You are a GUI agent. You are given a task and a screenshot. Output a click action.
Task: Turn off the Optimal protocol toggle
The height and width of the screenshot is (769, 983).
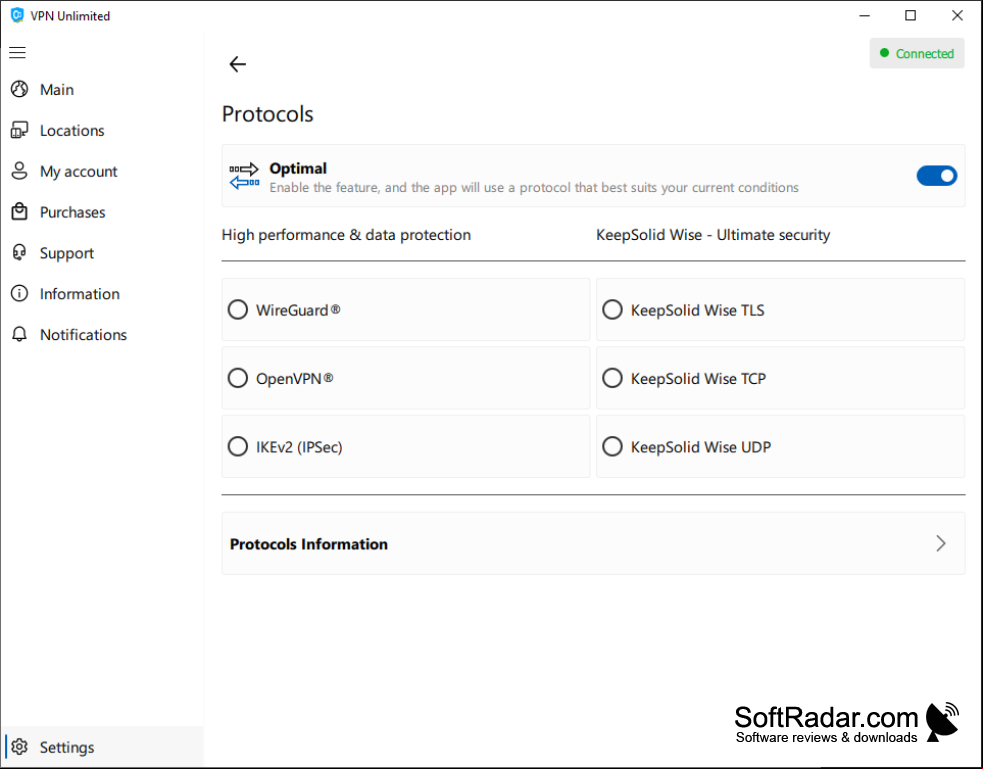(937, 176)
